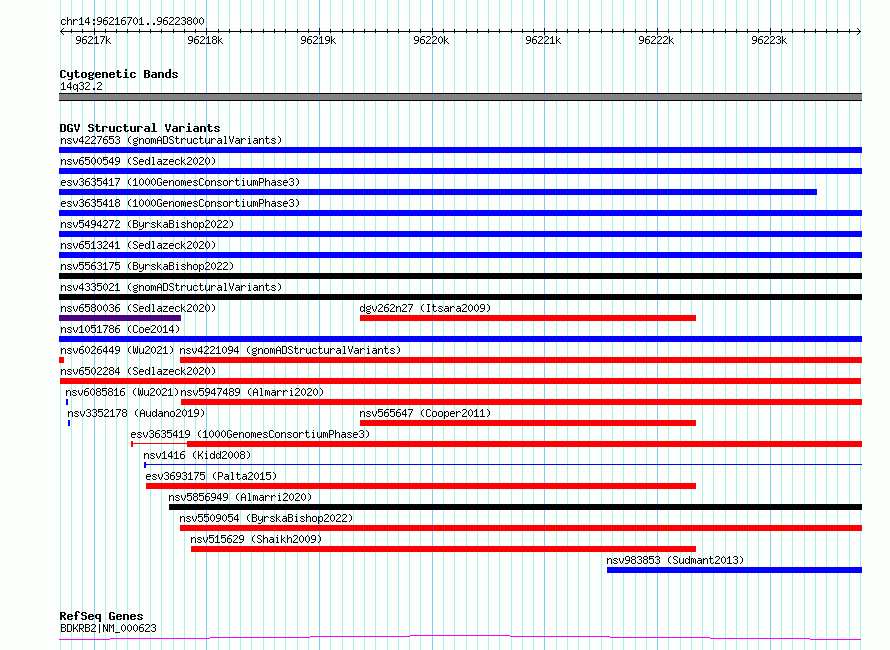Select the thin blue nsv1416 variant line

[503, 465]
